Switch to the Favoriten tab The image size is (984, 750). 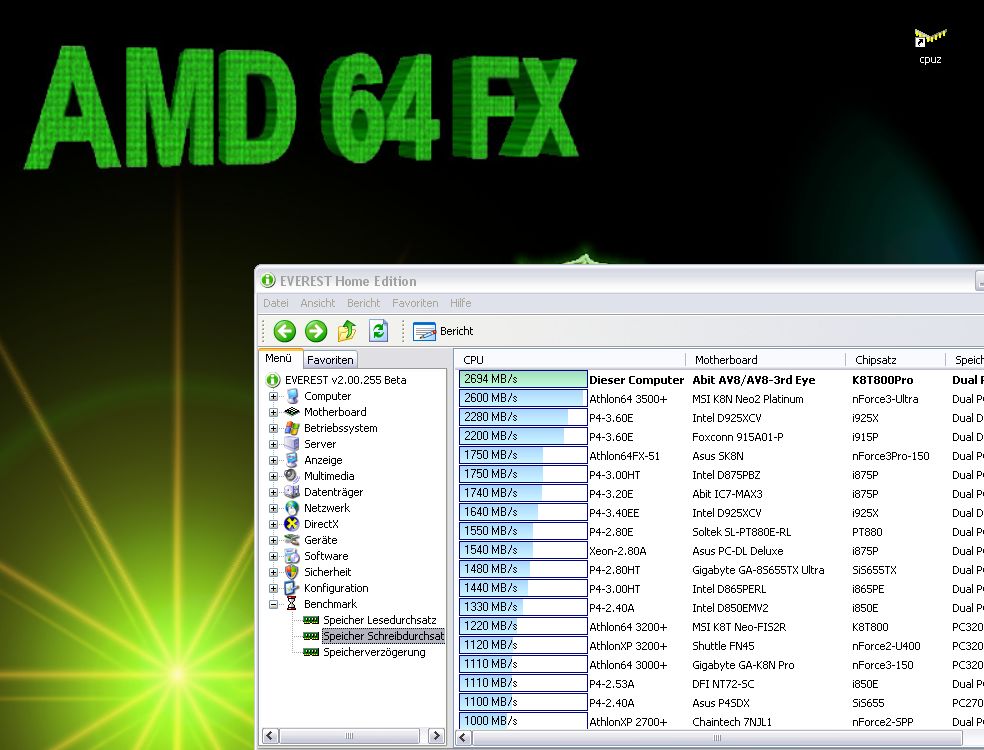[x=330, y=360]
